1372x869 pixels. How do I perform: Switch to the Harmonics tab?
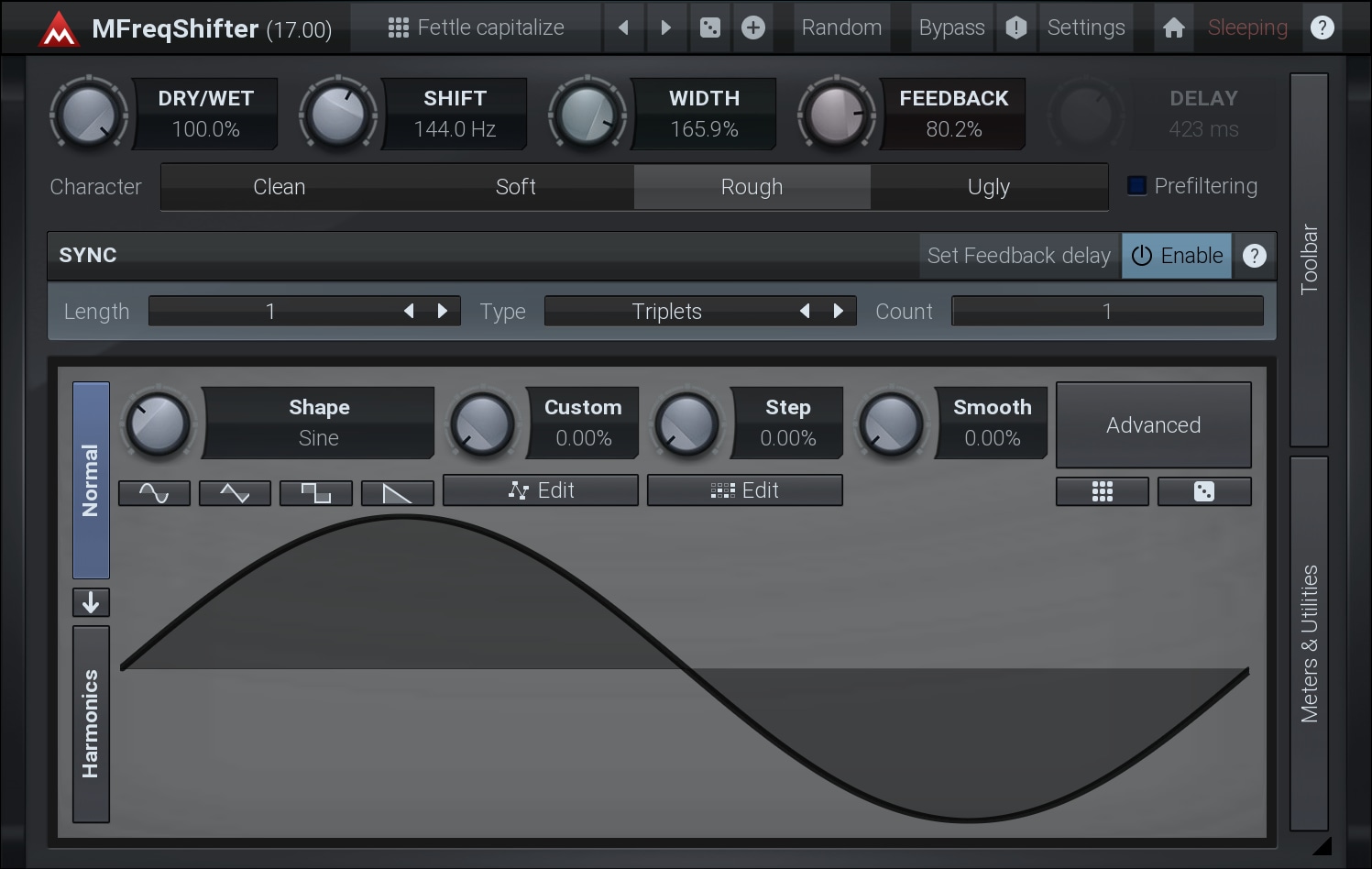(91, 724)
